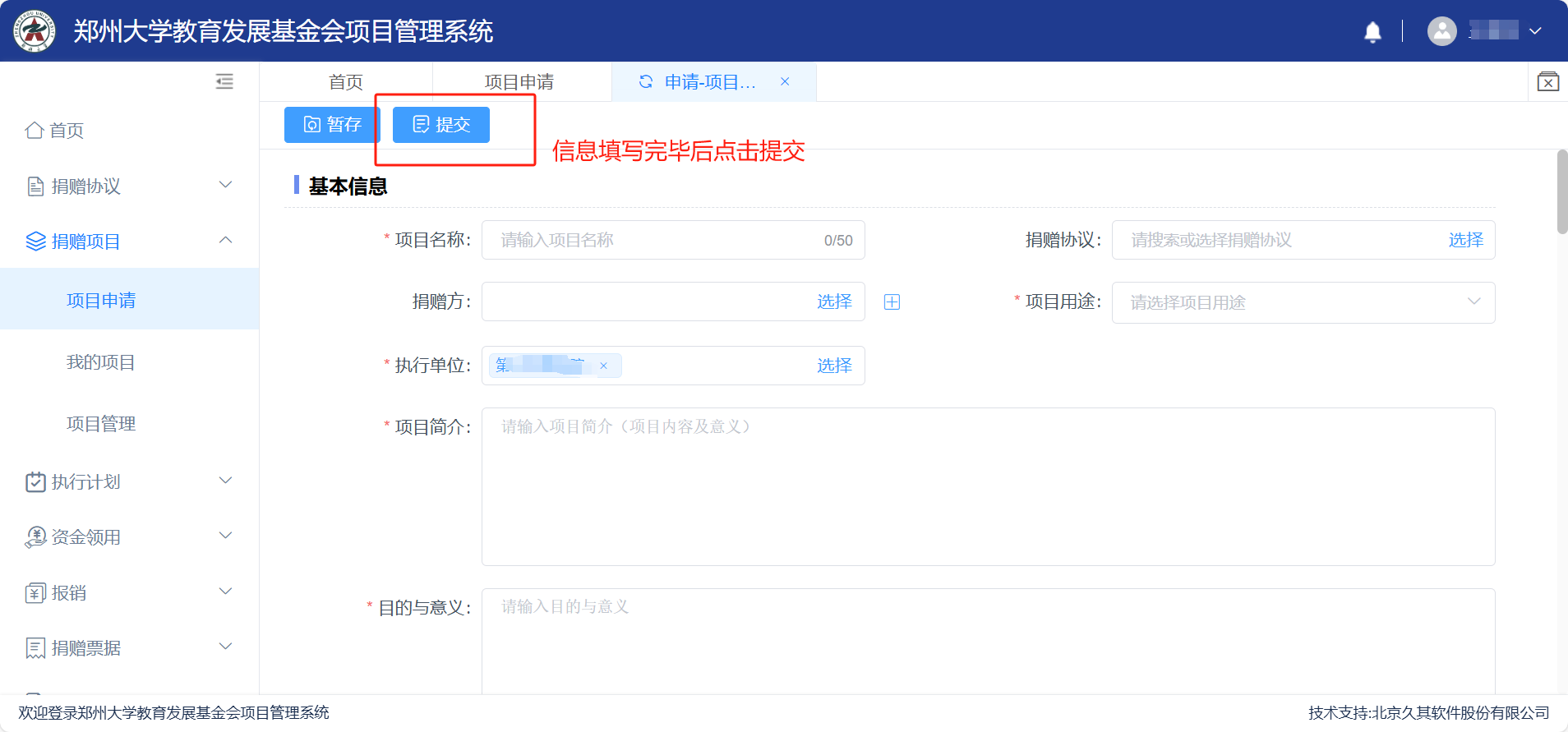Focus the 项目名称 input field
This screenshot has width=1568, height=732.
[x=673, y=240]
